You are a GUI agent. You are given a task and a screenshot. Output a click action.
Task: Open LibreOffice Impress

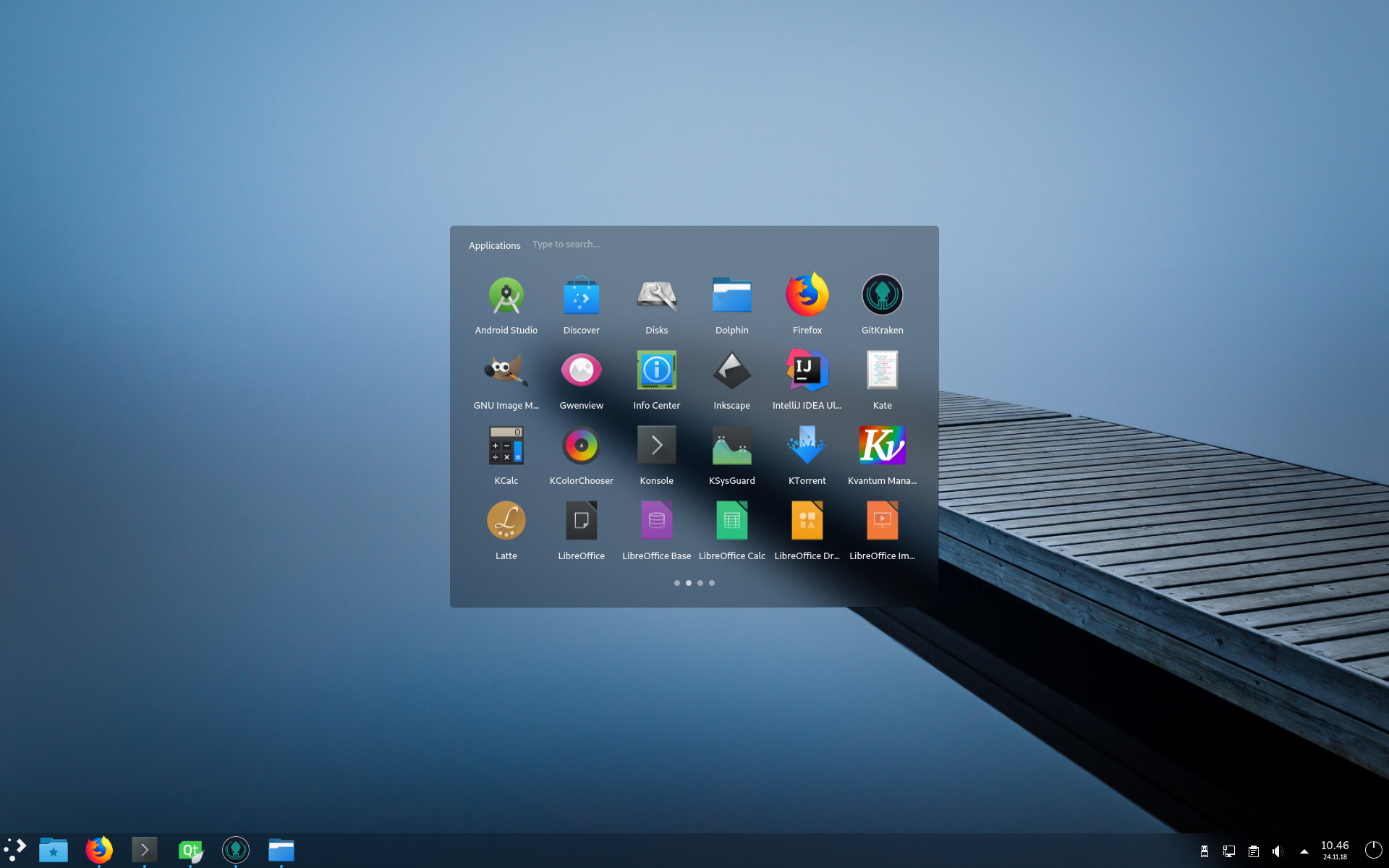(x=883, y=530)
